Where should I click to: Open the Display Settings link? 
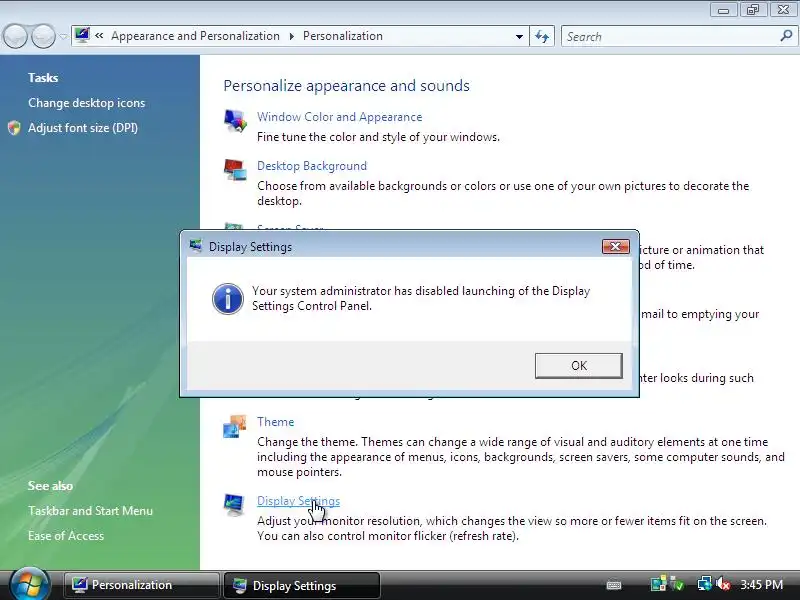298,501
